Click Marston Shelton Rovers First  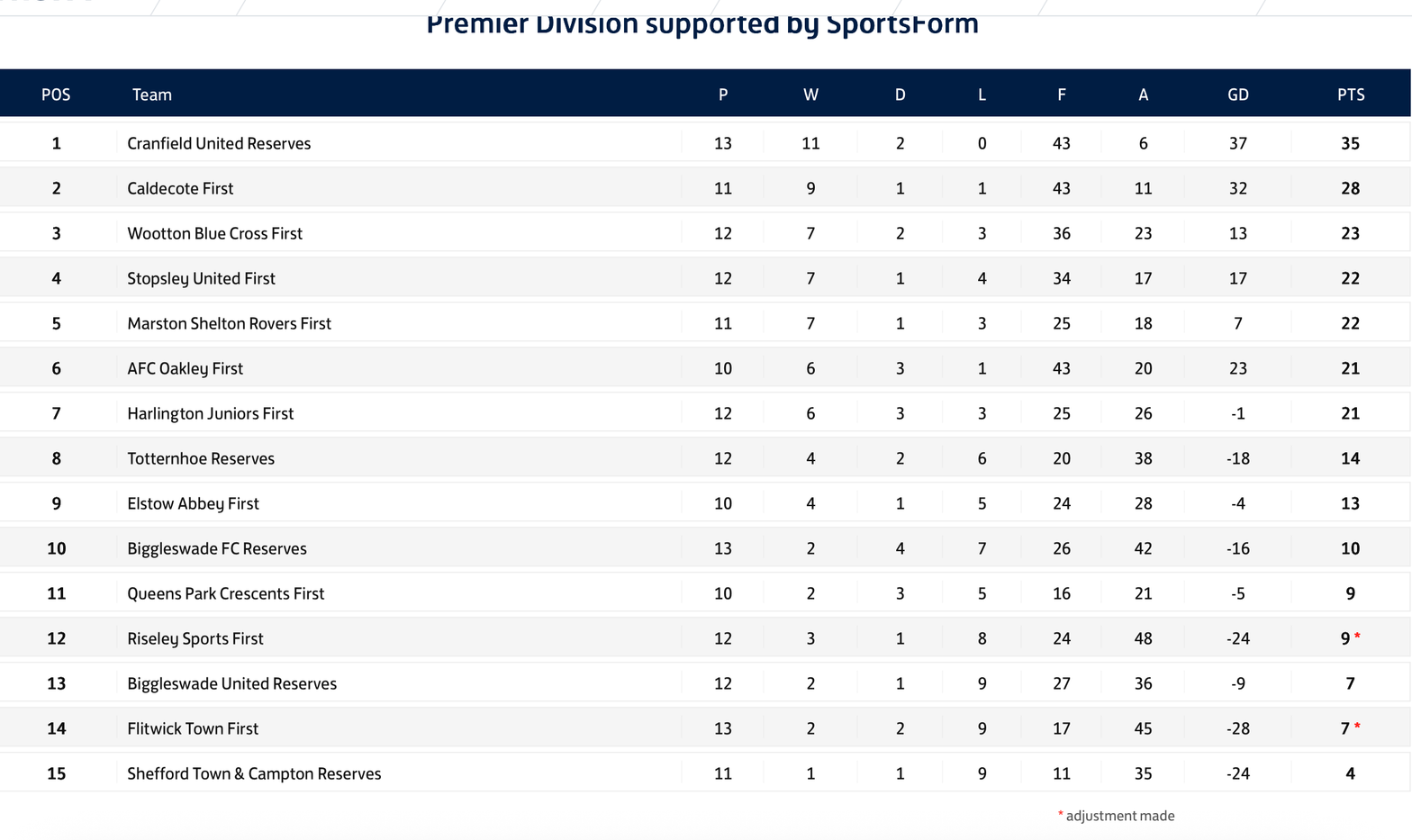coord(229,323)
